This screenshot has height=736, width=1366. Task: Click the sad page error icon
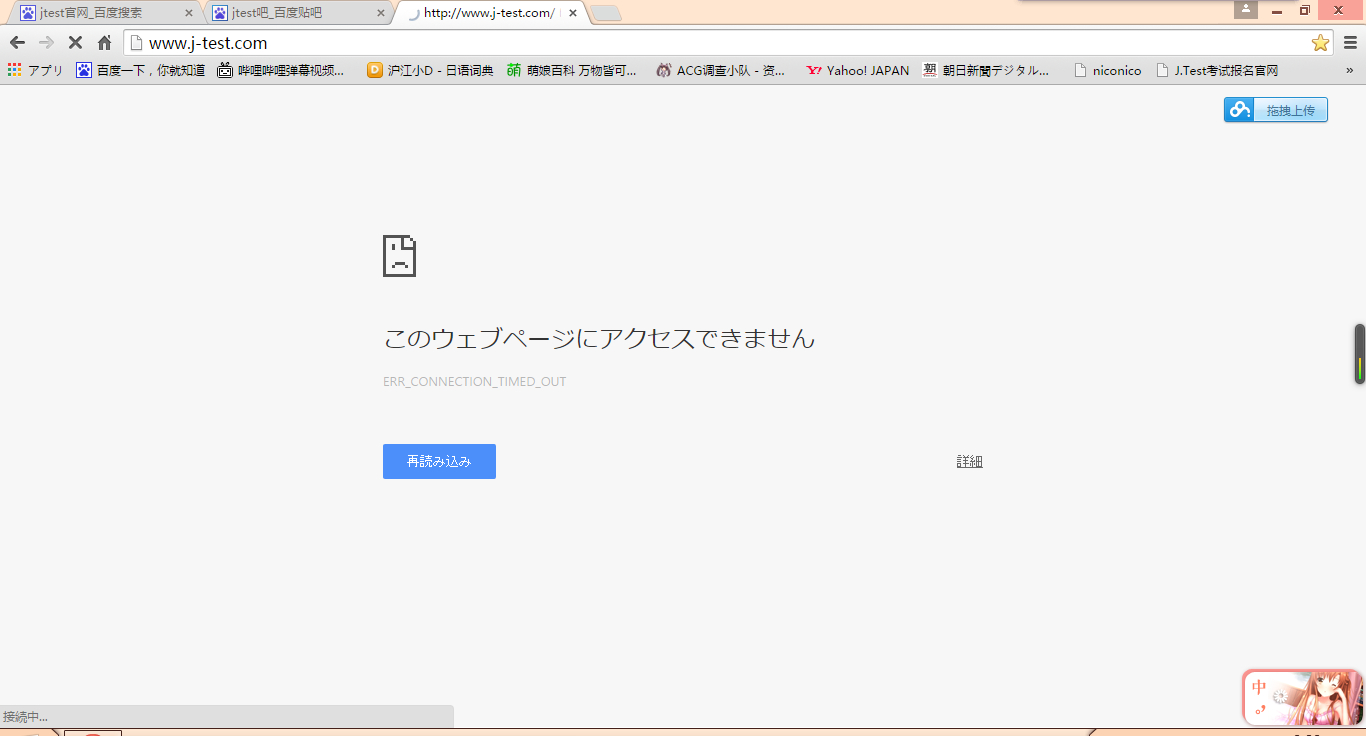399,256
